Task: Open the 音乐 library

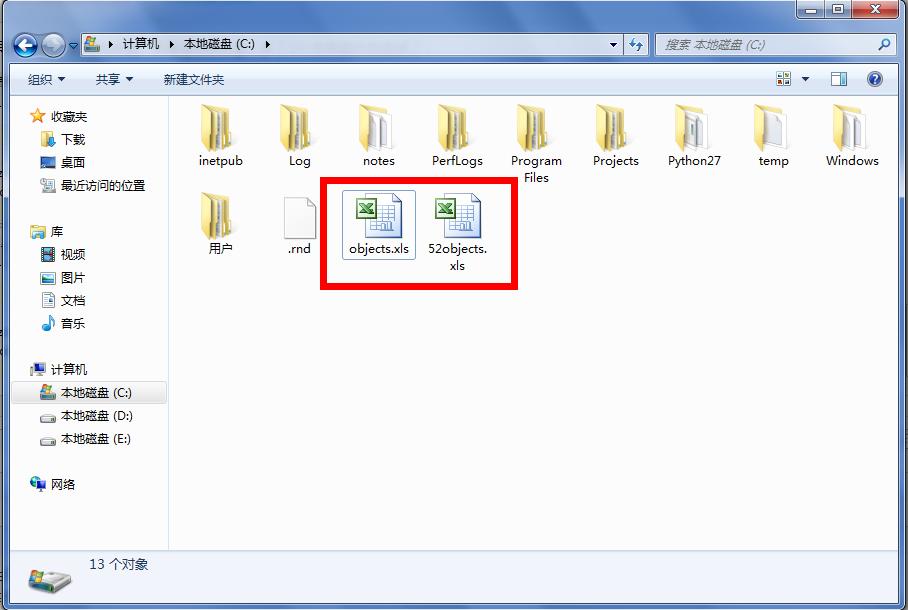Action: 73,323
